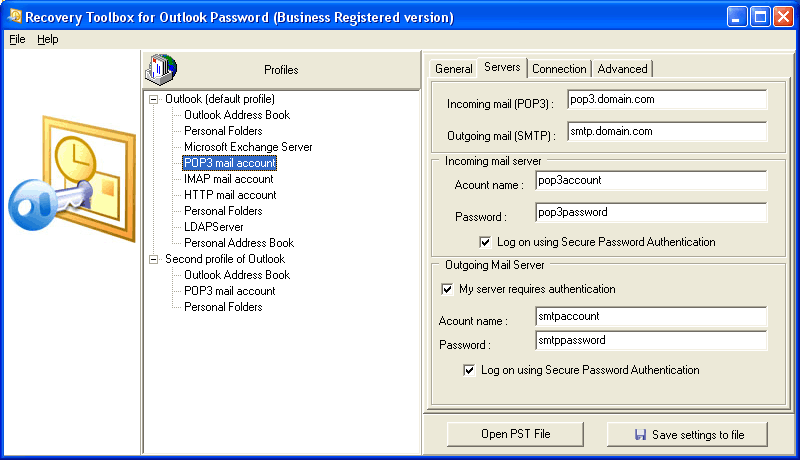Toggle incoming Secure Password Authentication checkbox
The width and height of the screenshot is (800, 460).
pos(485,242)
